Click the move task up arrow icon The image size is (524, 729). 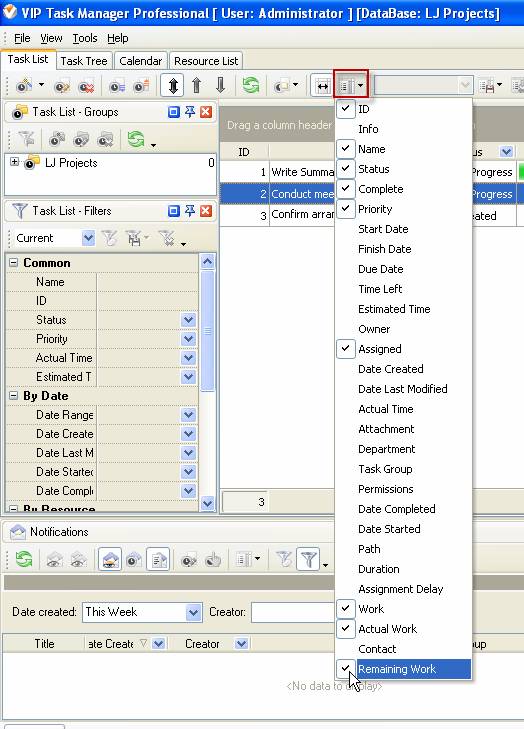[197, 86]
